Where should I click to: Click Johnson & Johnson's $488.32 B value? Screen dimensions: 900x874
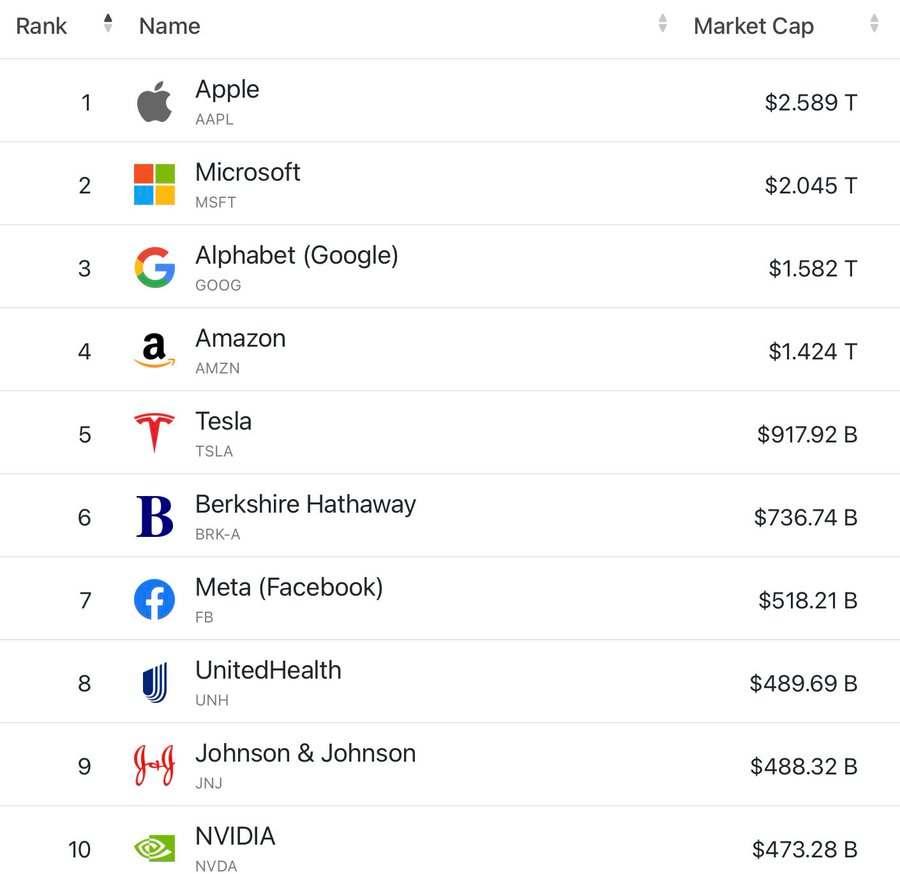[x=804, y=767]
